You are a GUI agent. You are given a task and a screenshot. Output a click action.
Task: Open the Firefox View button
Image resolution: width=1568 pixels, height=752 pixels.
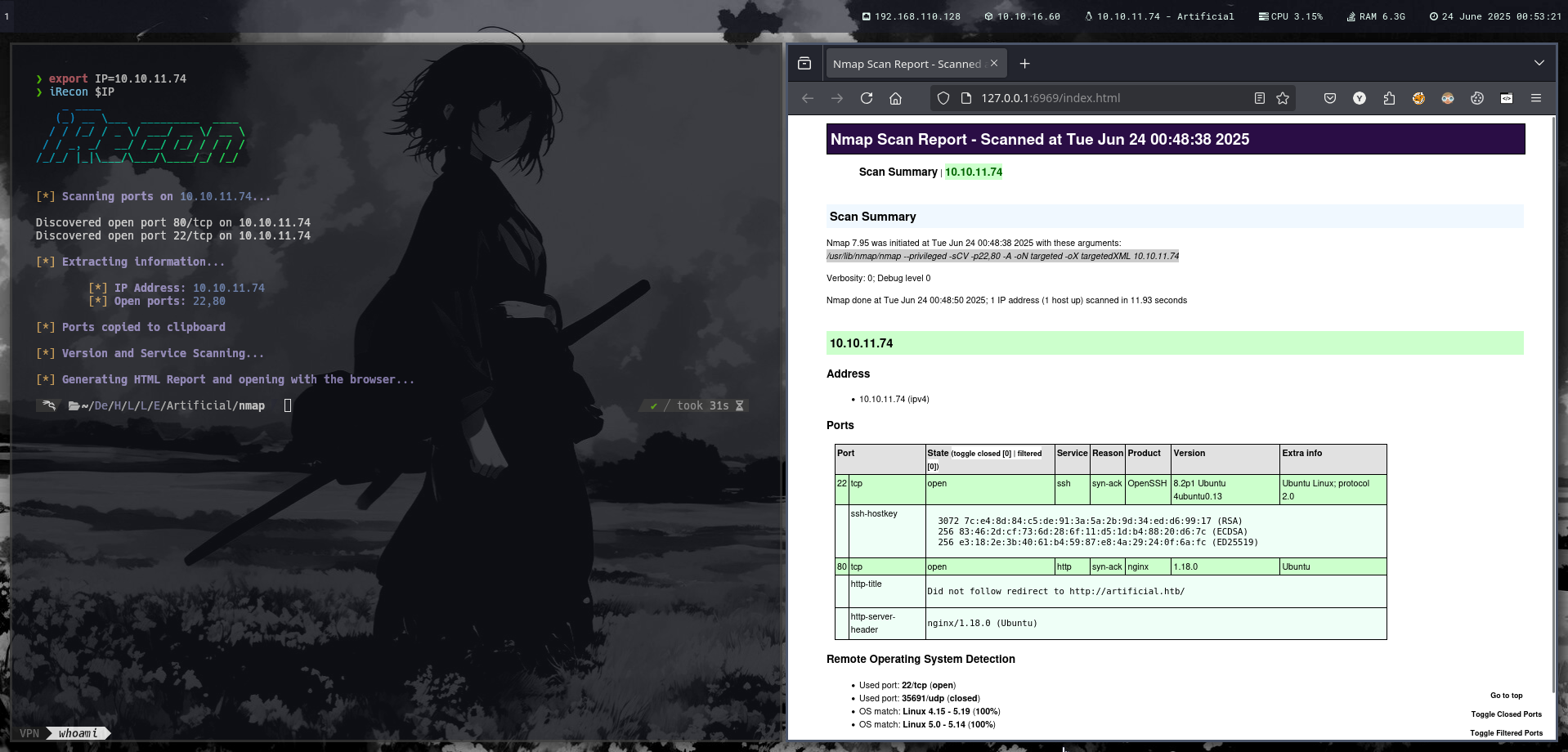coord(804,64)
